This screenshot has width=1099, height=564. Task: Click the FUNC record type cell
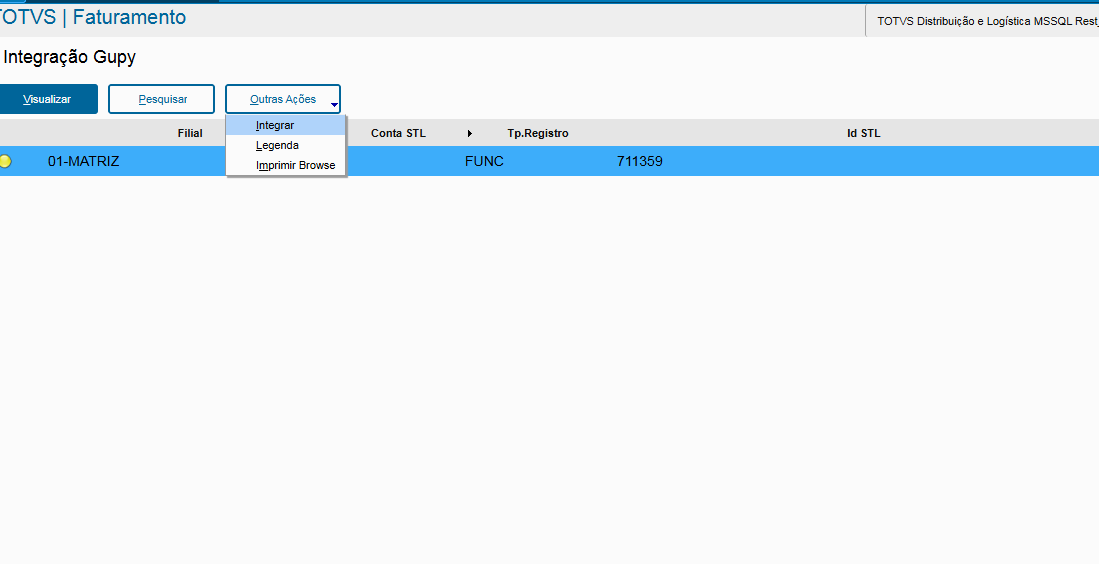click(x=484, y=161)
